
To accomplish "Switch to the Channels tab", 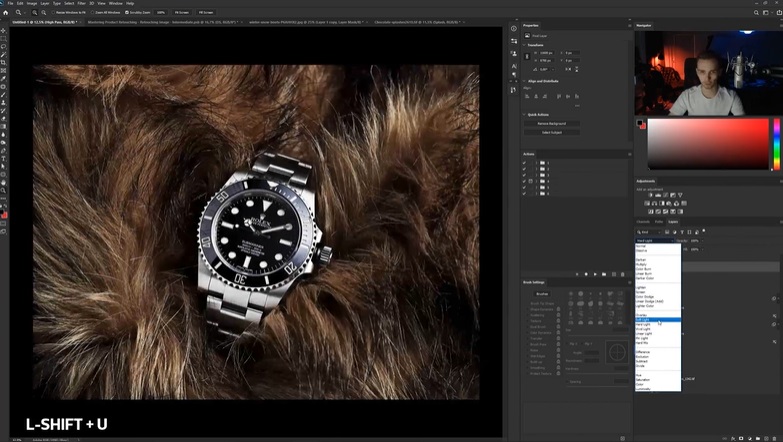I will click(643, 222).
